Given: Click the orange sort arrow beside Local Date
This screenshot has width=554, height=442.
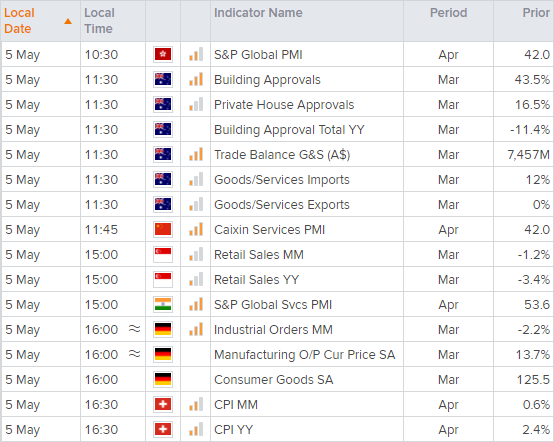Looking at the screenshot, I should (68, 22).
